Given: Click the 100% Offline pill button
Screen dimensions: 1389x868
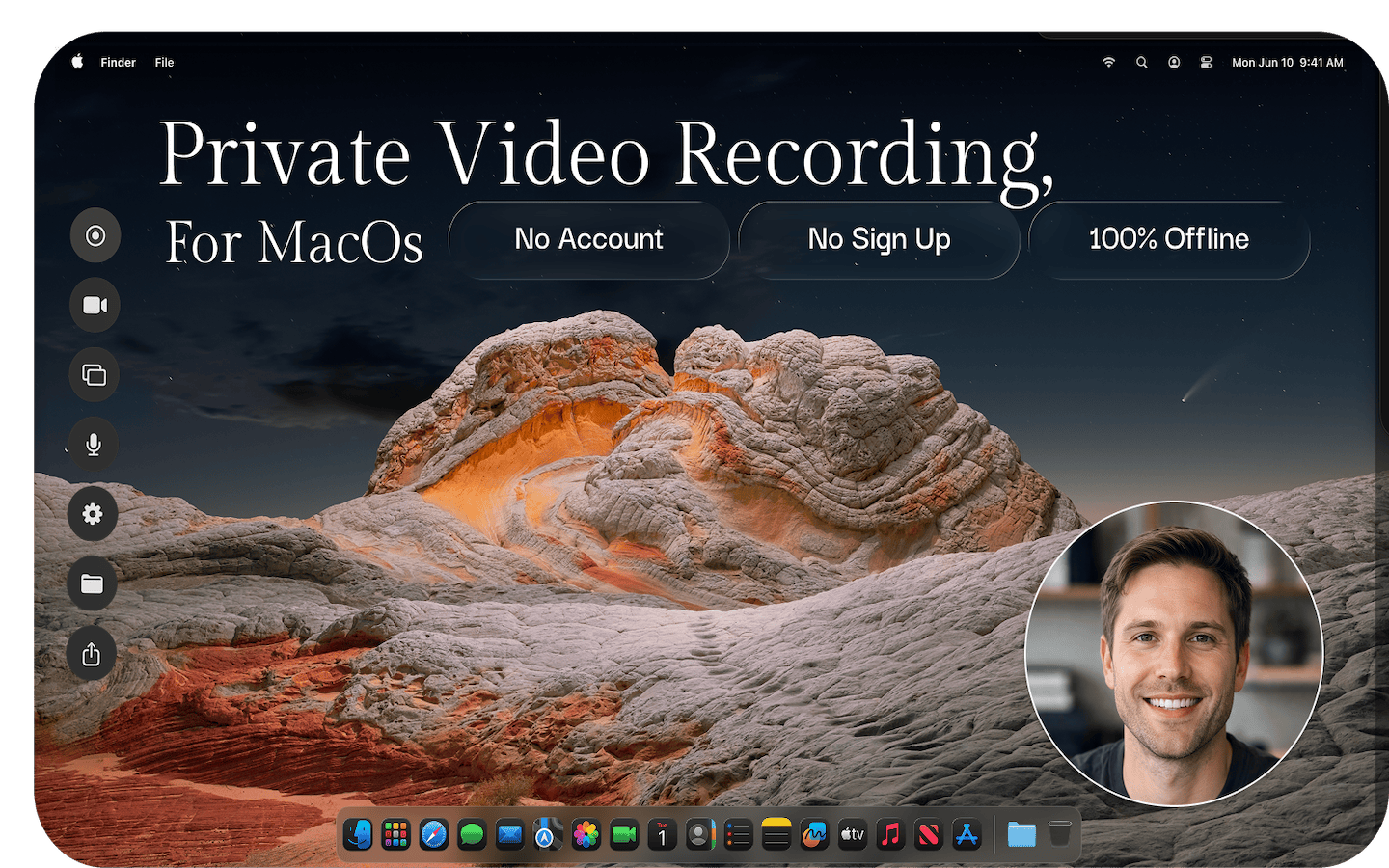Looking at the screenshot, I should click(1169, 239).
